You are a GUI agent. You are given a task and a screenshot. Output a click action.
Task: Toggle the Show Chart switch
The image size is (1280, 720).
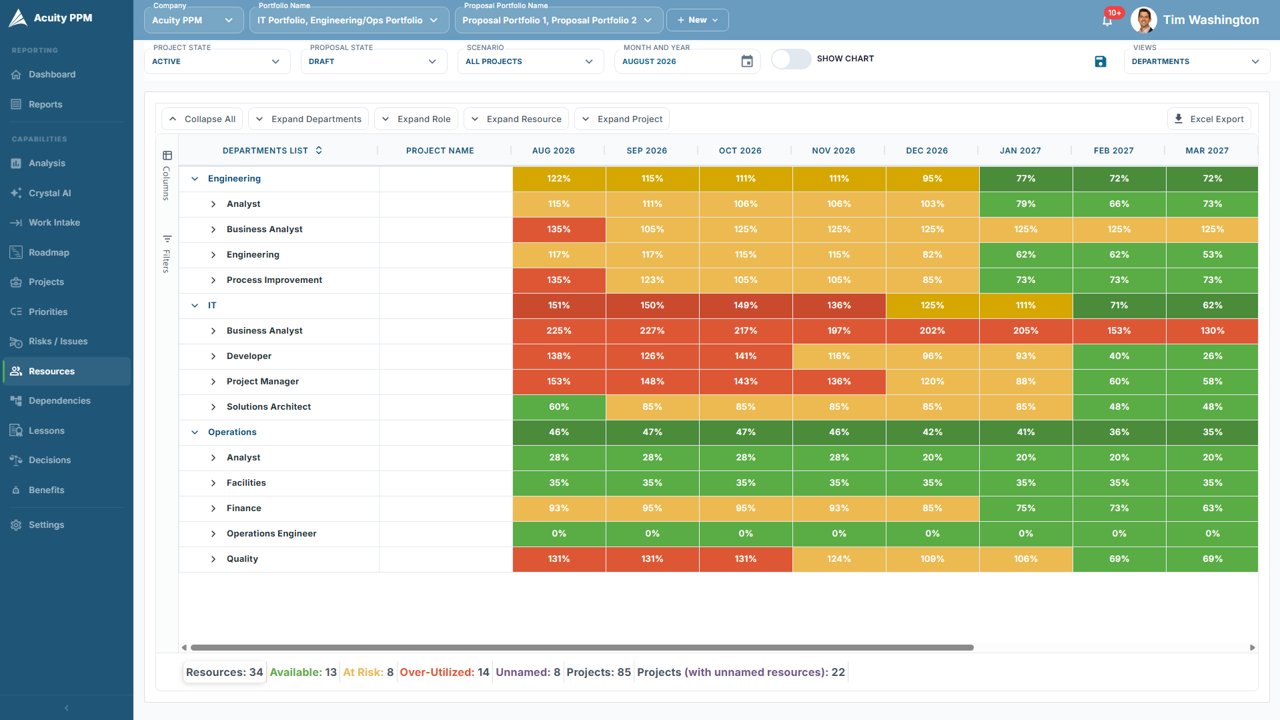coord(791,59)
